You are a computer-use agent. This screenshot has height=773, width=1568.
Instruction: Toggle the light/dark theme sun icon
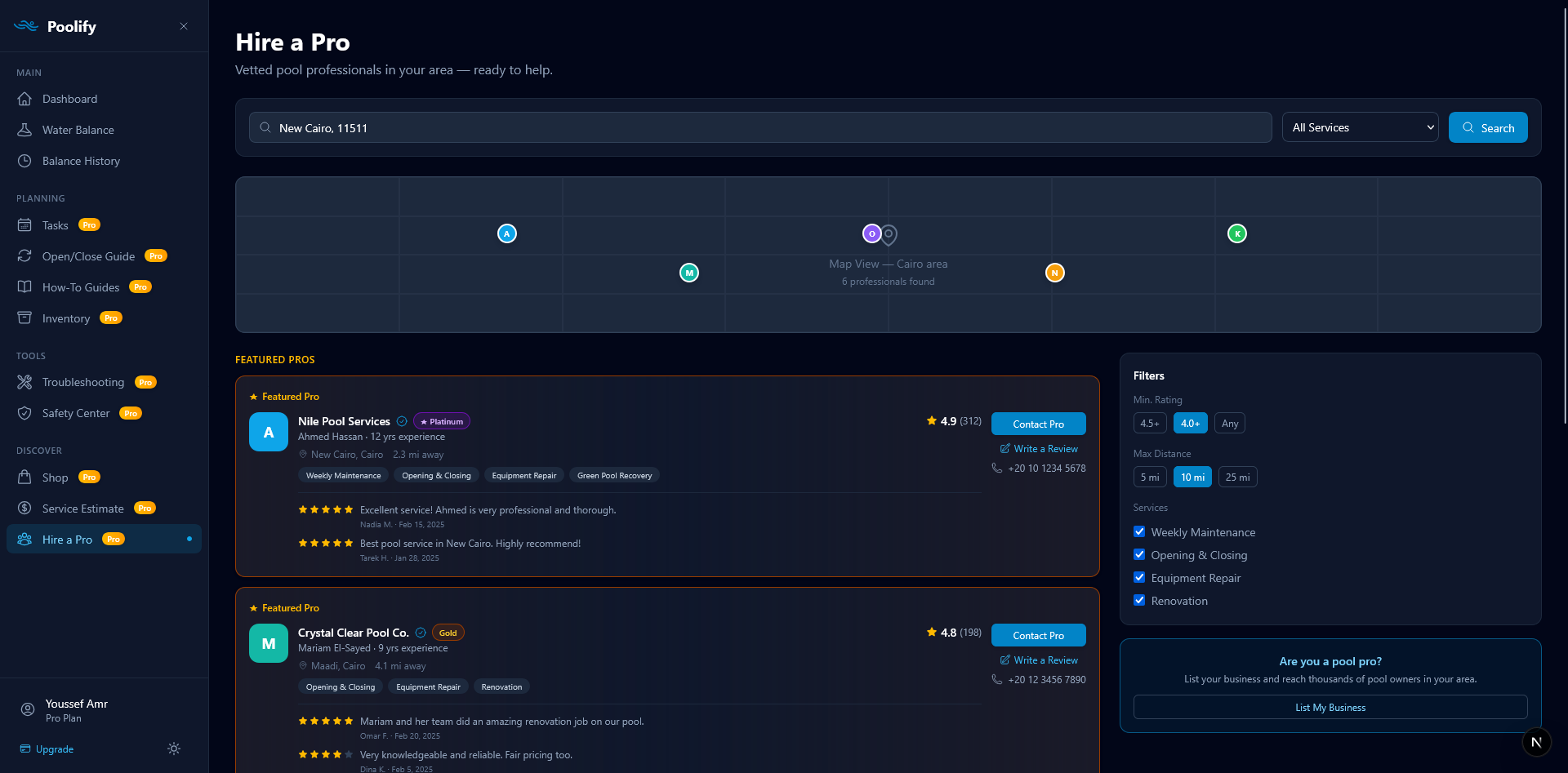[x=174, y=749]
